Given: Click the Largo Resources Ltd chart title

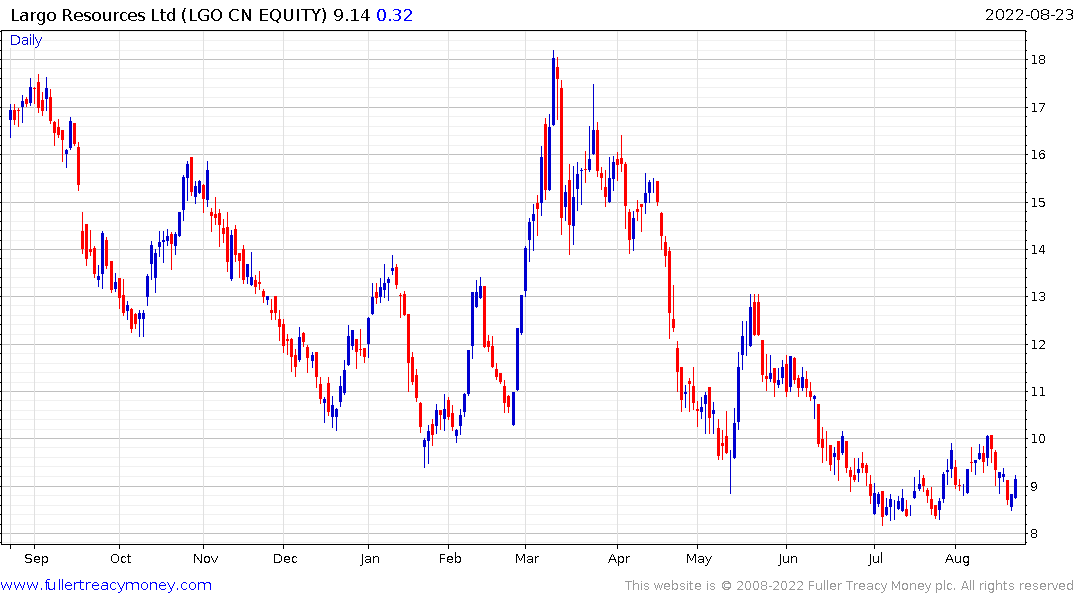Looking at the screenshot, I should click(169, 15).
